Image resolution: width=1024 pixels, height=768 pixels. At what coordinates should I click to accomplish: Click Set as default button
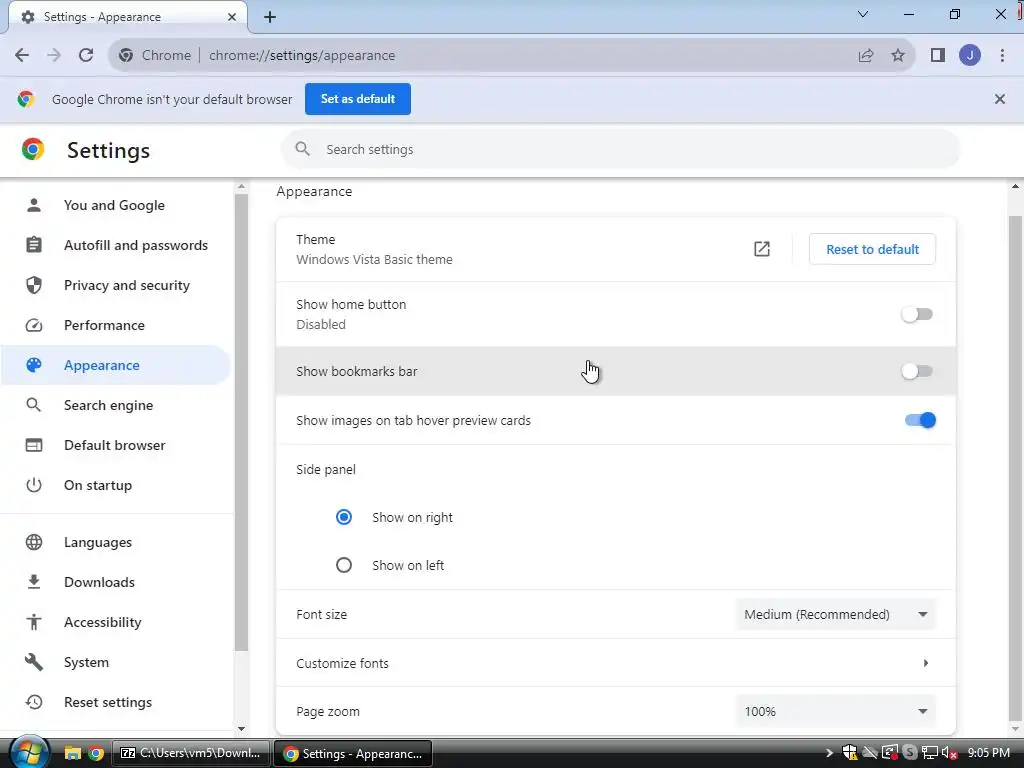pos(358,99)
